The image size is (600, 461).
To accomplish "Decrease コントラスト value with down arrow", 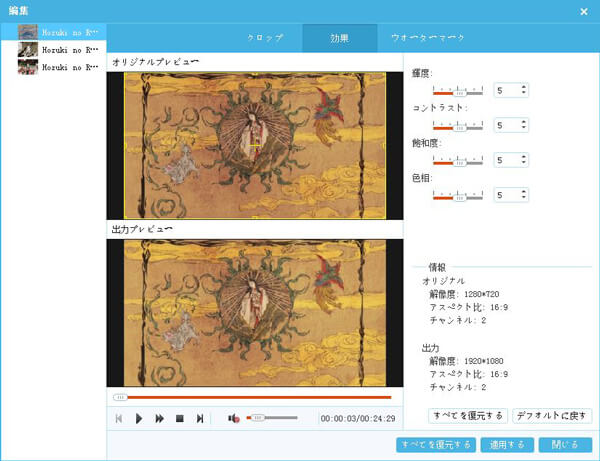I will click(x=524, y=129).
